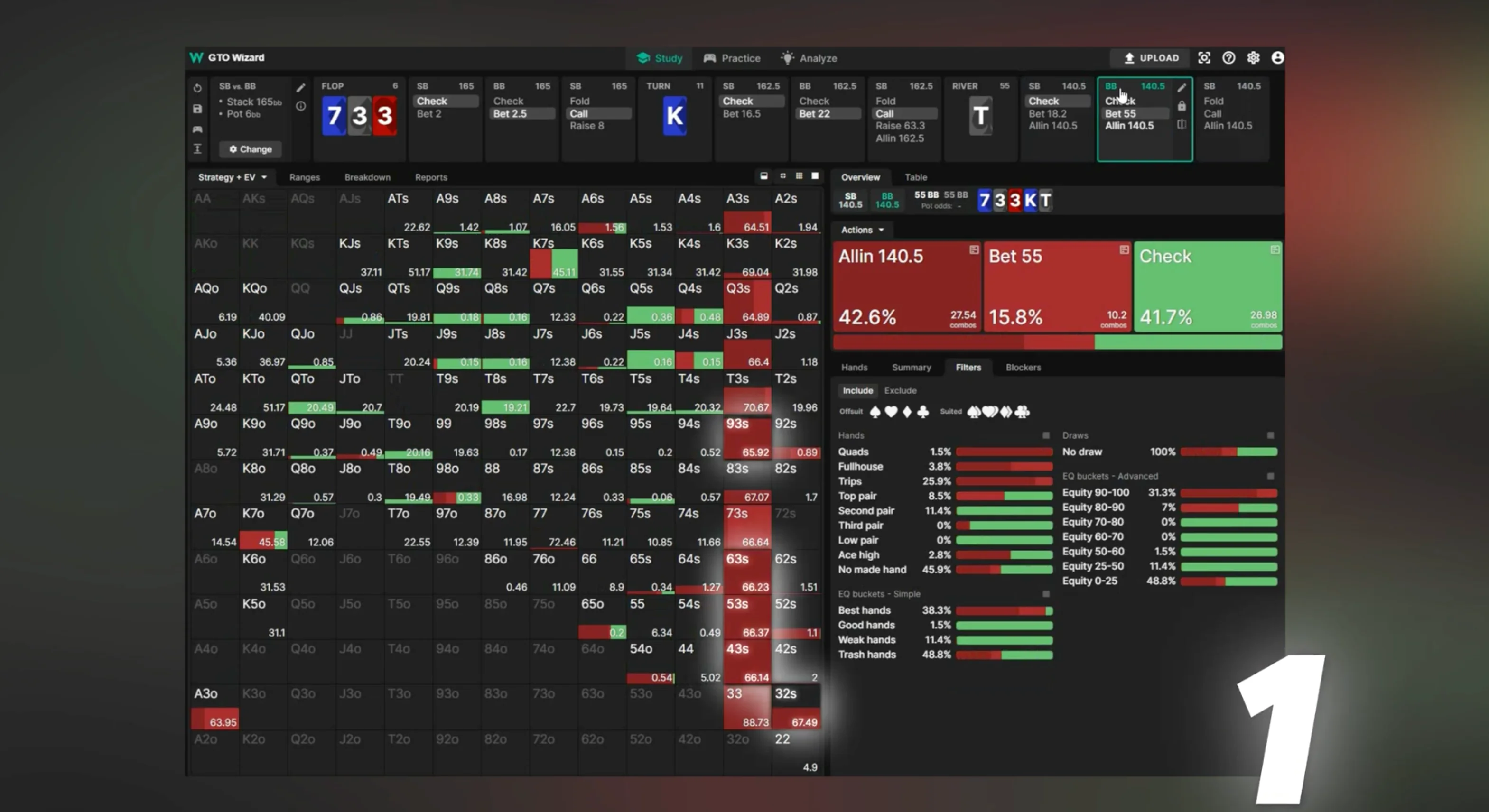This screenshot has width=1489, height=812.
Task: Select the green Check action swatch
Action: 1208,286
